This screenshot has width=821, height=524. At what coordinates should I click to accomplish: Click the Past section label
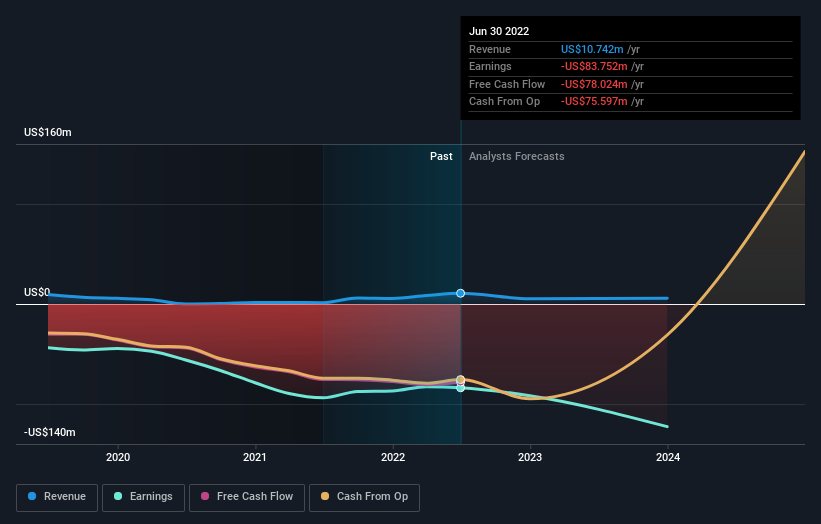(x=441, y=157)
